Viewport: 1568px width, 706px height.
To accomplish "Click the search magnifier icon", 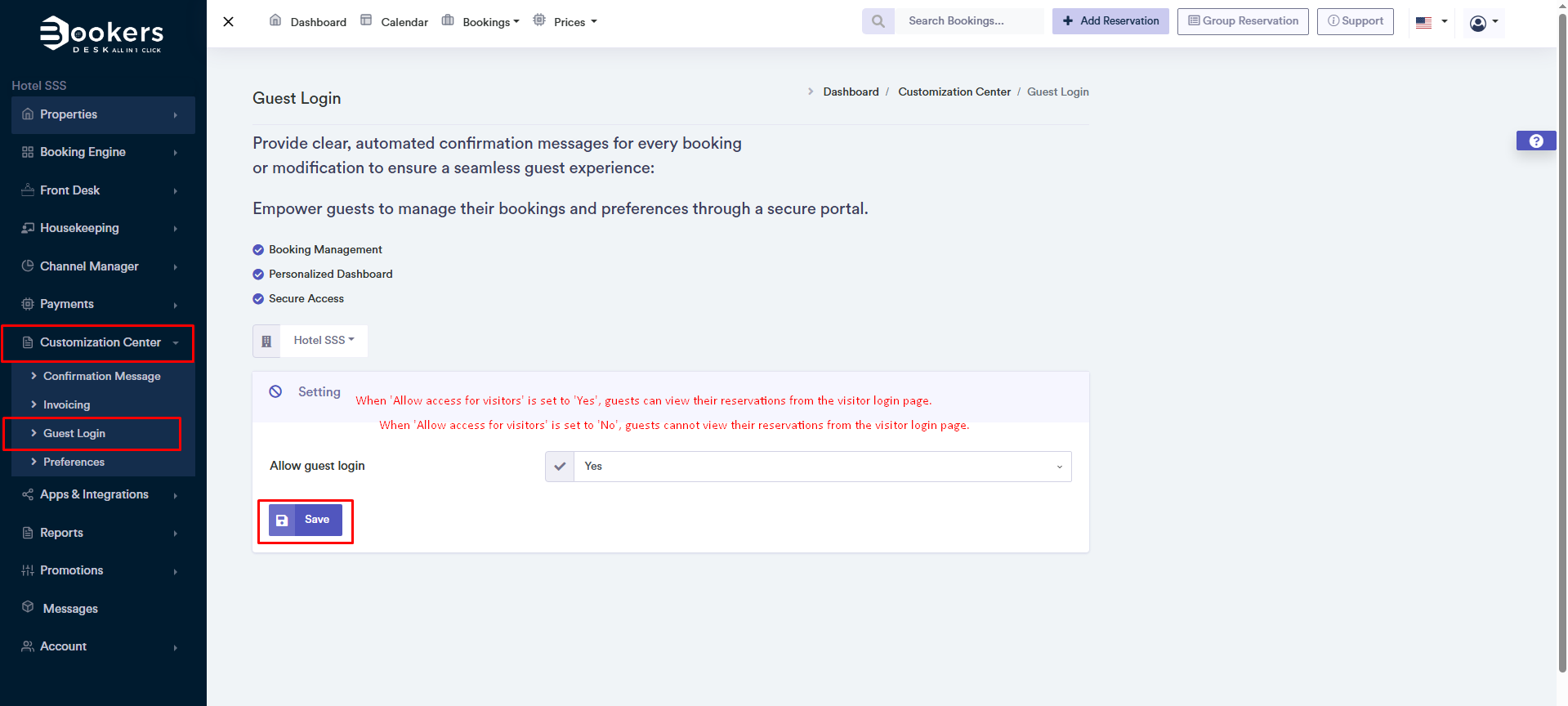I will pyautogui.click(x=878, y=21).
